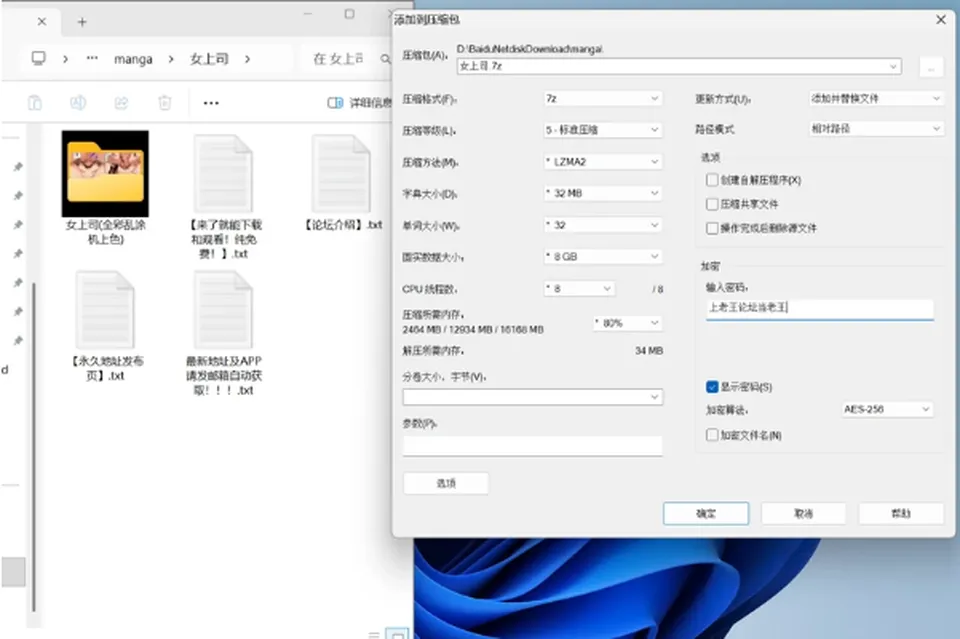Click the 选项 button in the dialog

pos(446,483)
